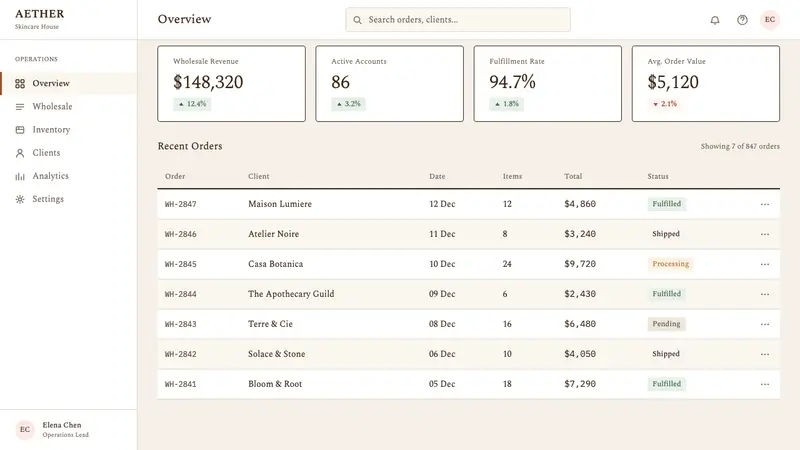Click the Client column header
This screenshot has width=800, height=450.
(259, 176)
